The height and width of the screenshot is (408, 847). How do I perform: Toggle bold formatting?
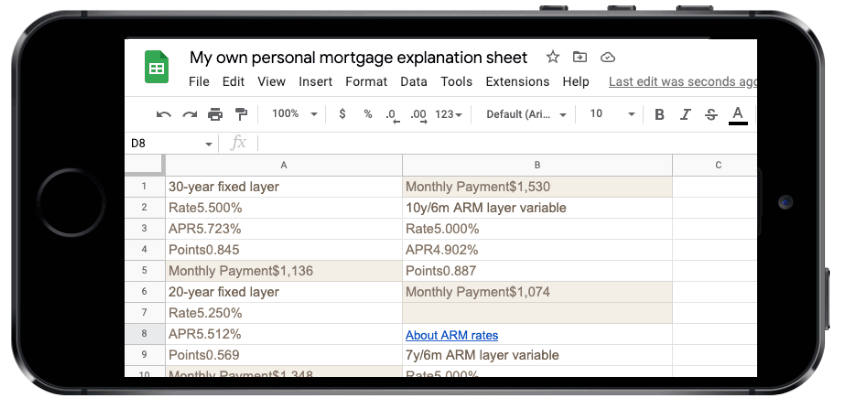659,115
